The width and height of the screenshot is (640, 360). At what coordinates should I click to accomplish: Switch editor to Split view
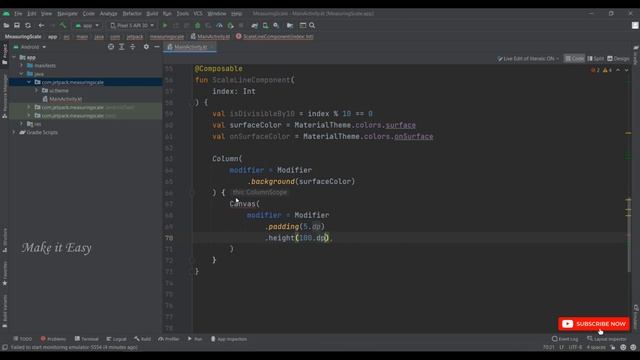coord(596,59)
